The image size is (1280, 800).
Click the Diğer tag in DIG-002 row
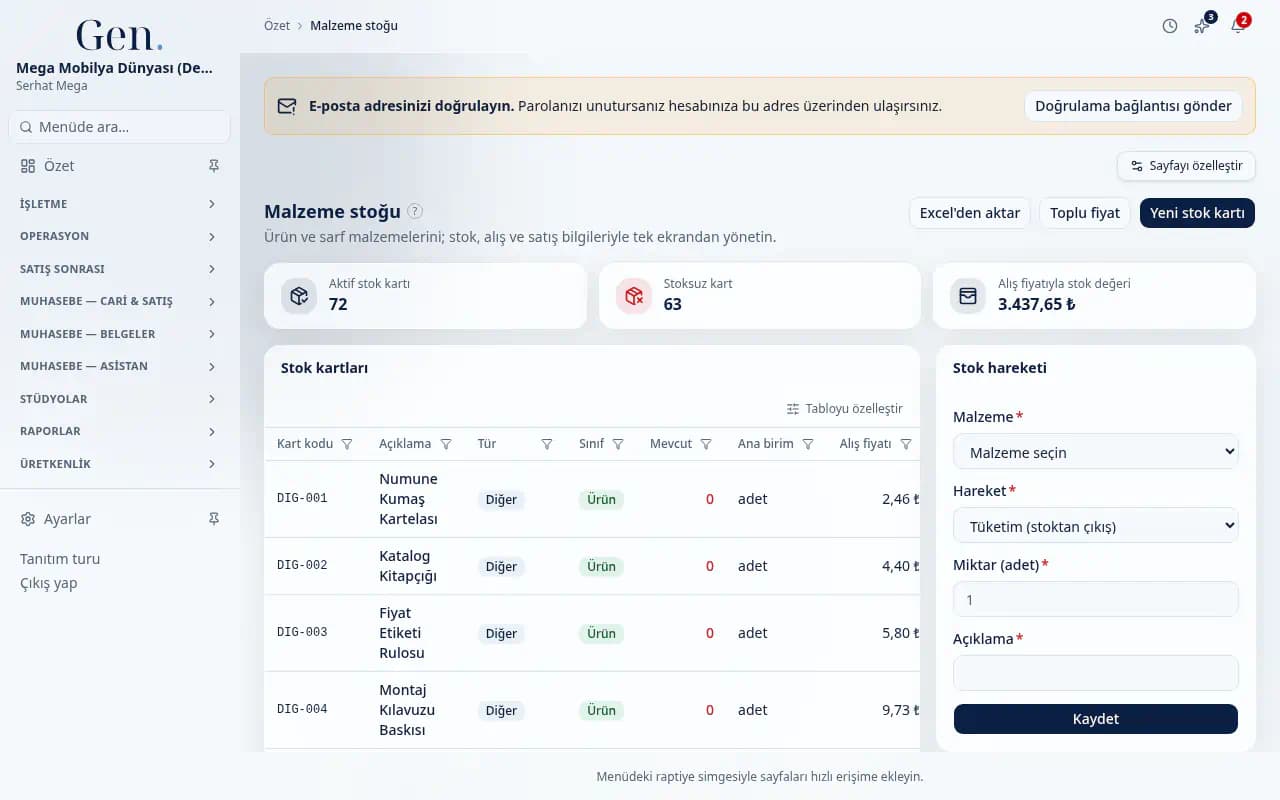[x=501, y=566]
